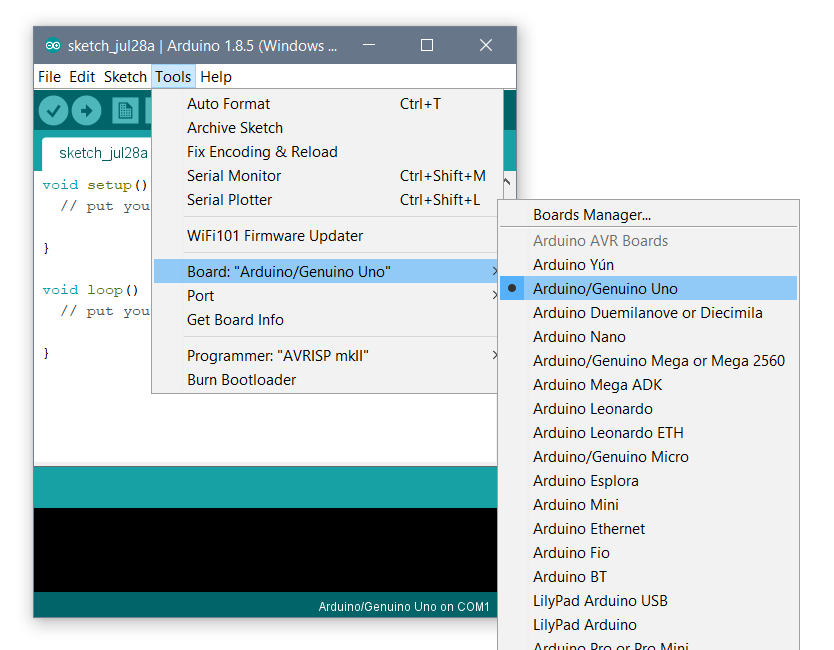Screen dimensions: 834x650
Task: Run Auto Format from Tools menu
Action: pyautogui.click(x=228, y=104)
